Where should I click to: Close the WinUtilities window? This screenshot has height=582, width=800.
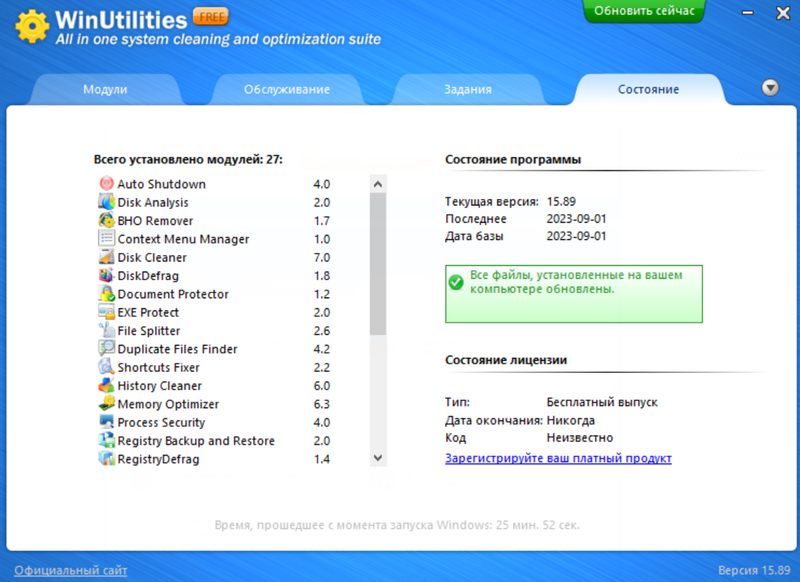(x=783, y=13)
